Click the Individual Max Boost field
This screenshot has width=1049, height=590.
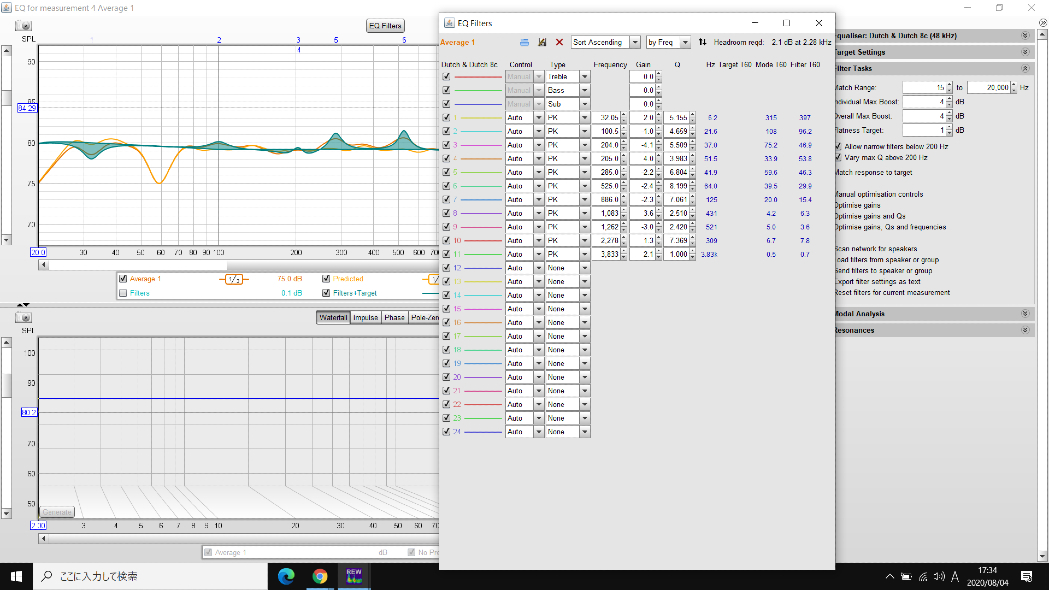coord(924,102)
